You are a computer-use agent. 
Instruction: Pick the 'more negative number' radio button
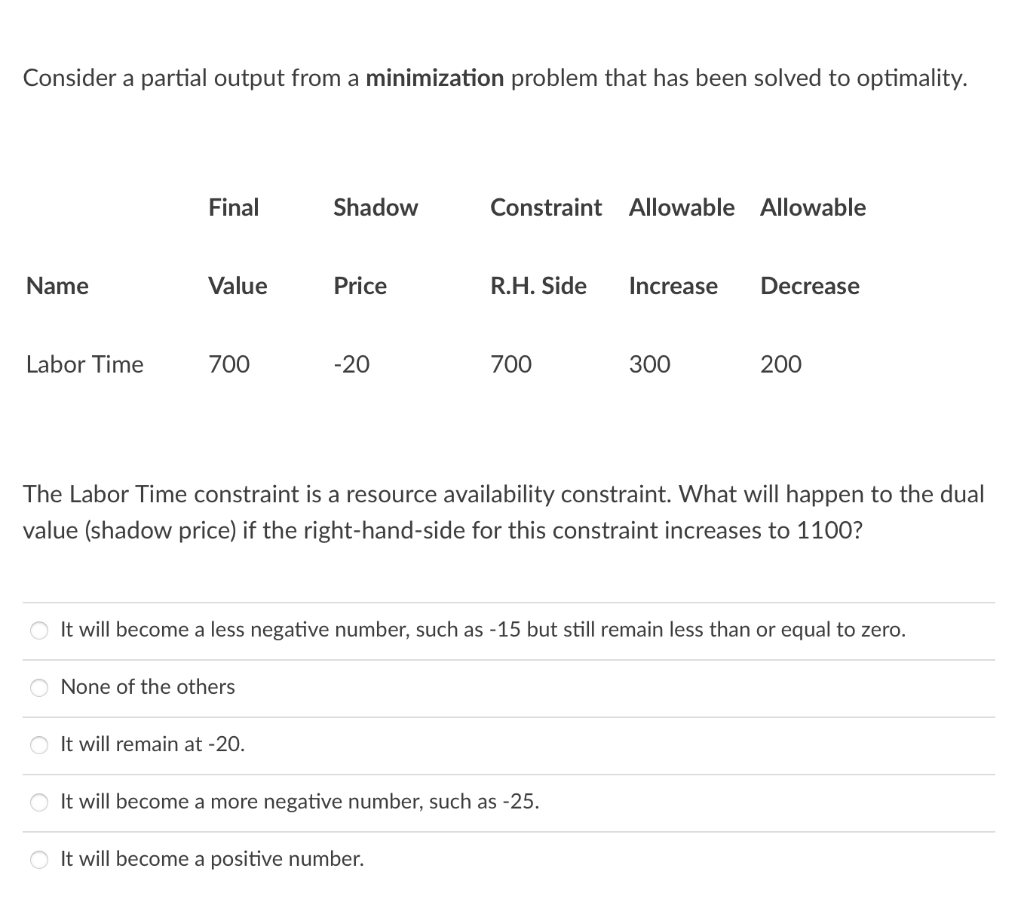pos(39,802)
